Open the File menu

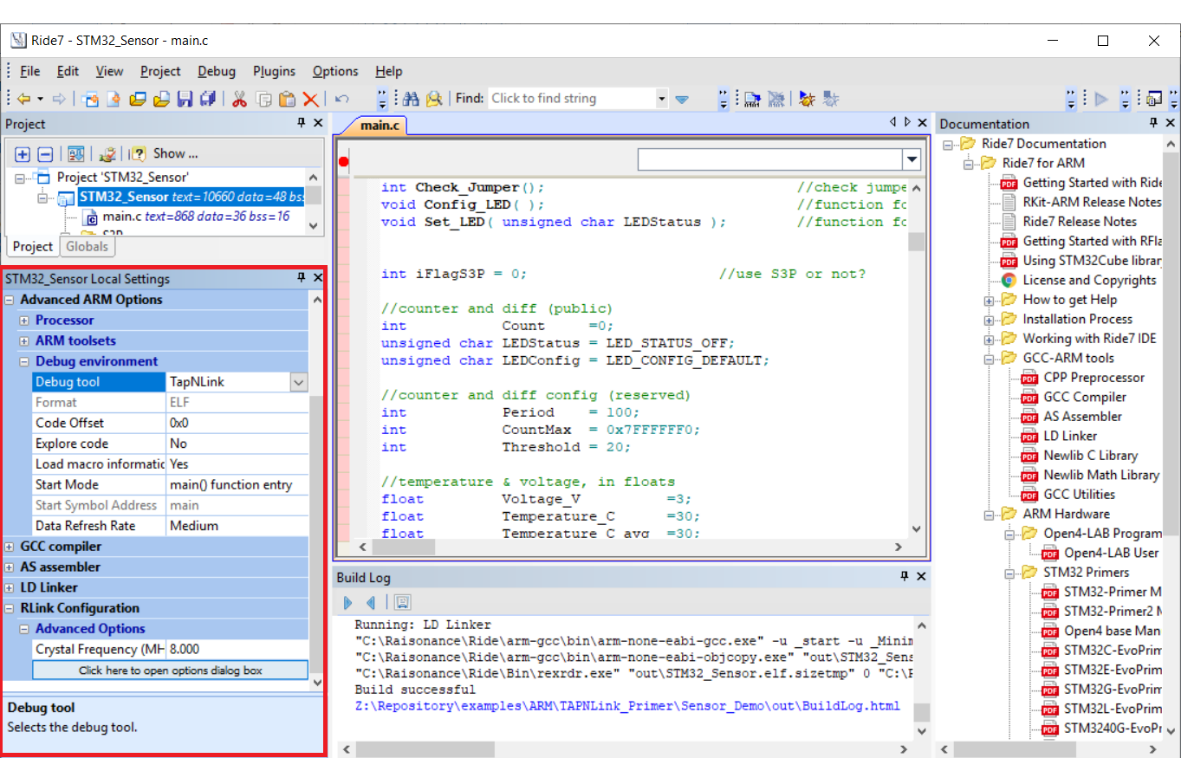pyautogui.click(x=30, y=72)
